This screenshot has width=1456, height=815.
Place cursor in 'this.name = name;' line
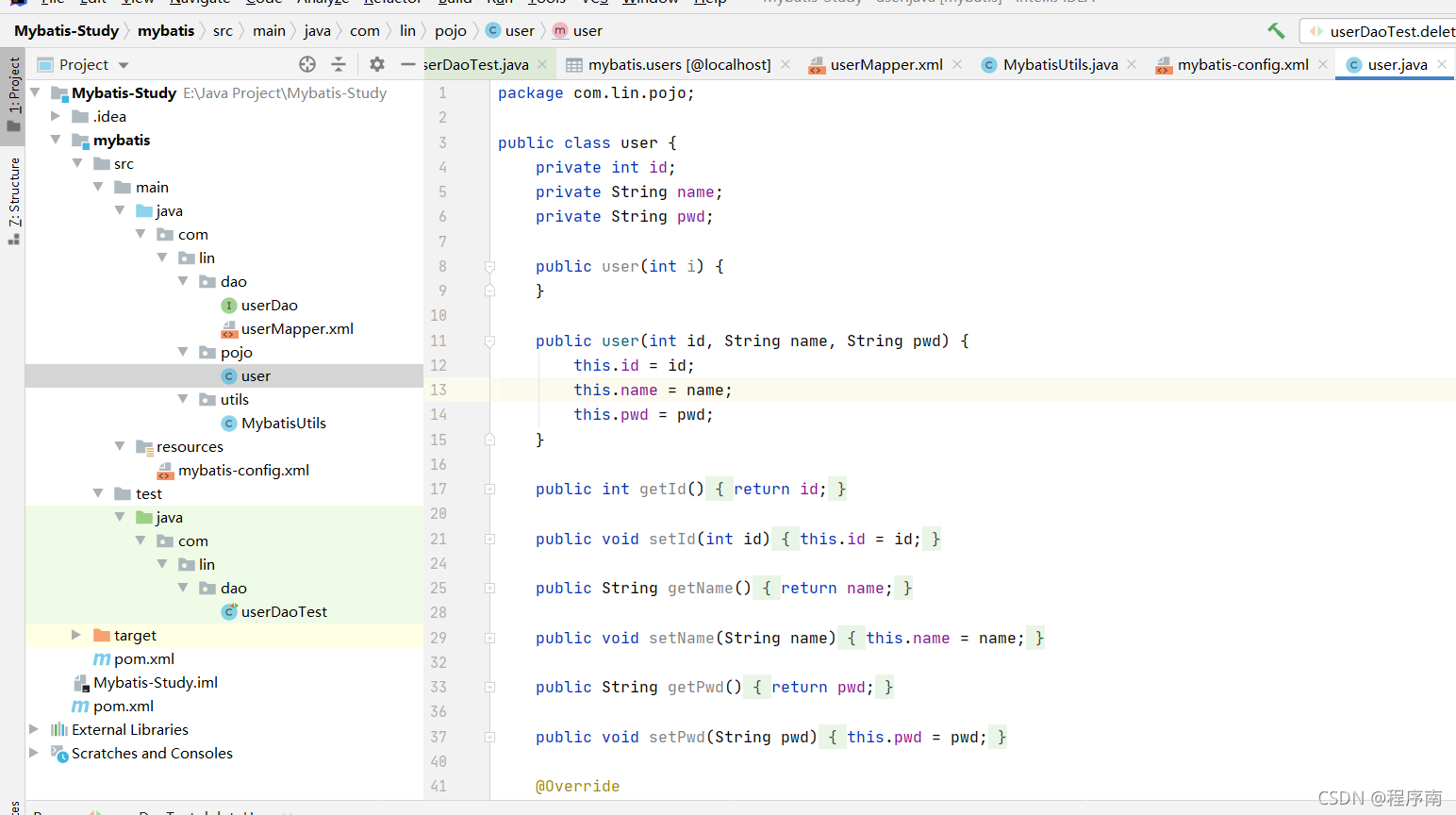(x=653, y=391)
